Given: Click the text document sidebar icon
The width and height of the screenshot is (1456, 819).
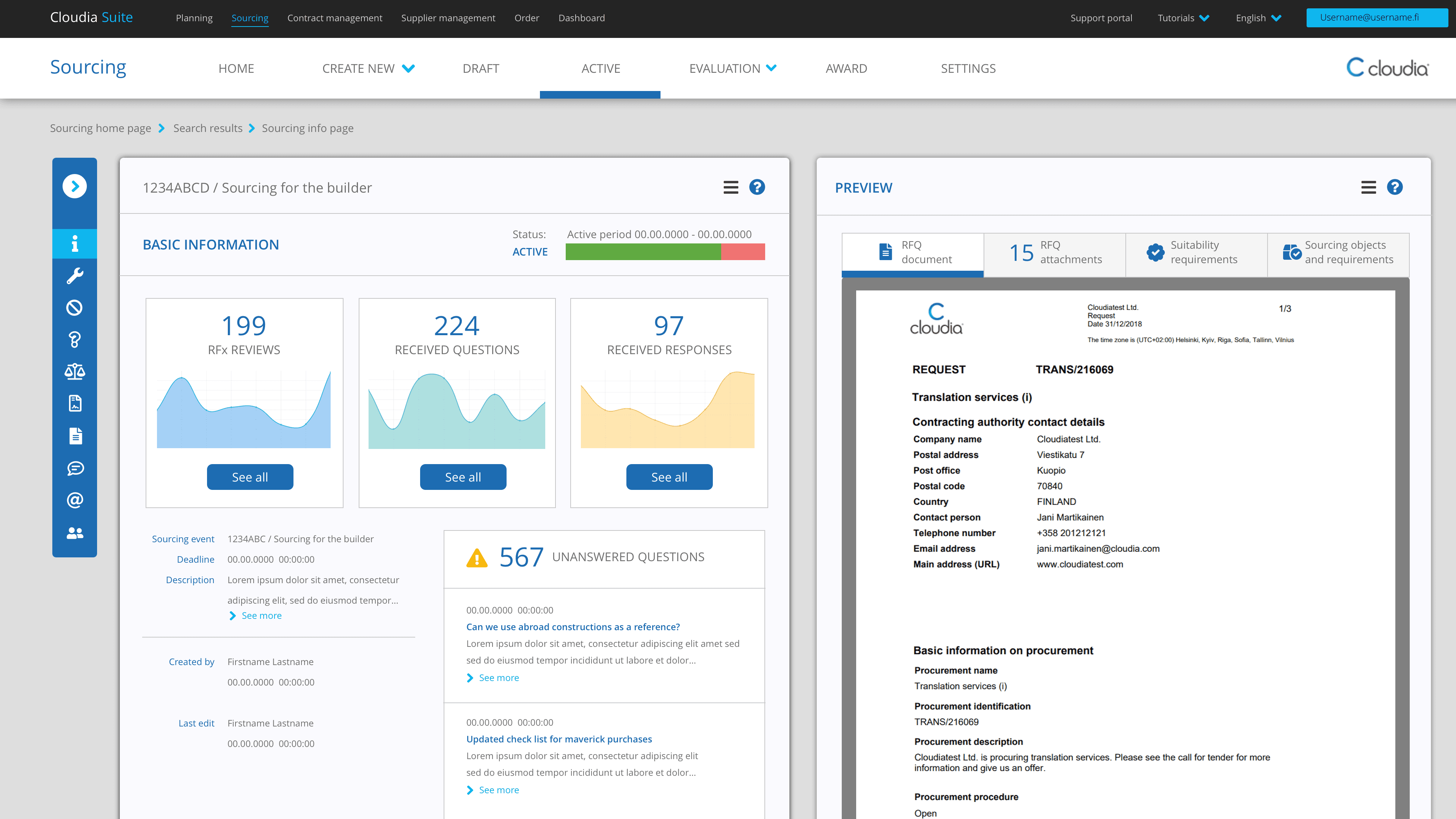Looking at the screenshot, I should [x=75, y=436].
